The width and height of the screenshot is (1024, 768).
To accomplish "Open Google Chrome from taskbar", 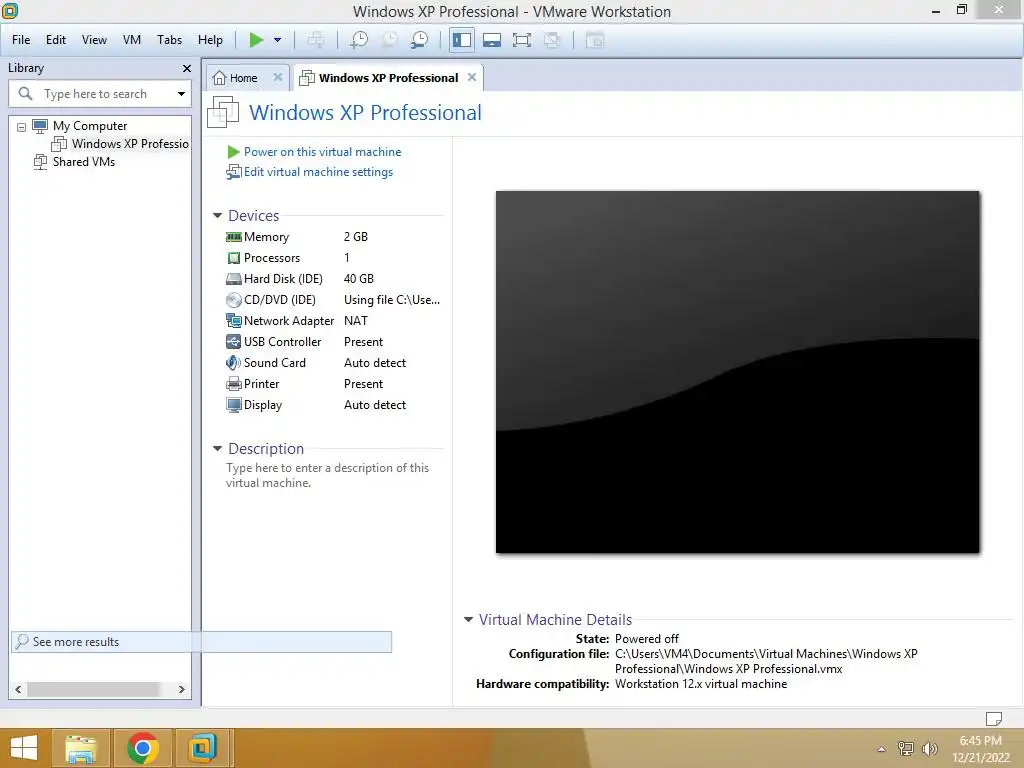I will [142, 748].
